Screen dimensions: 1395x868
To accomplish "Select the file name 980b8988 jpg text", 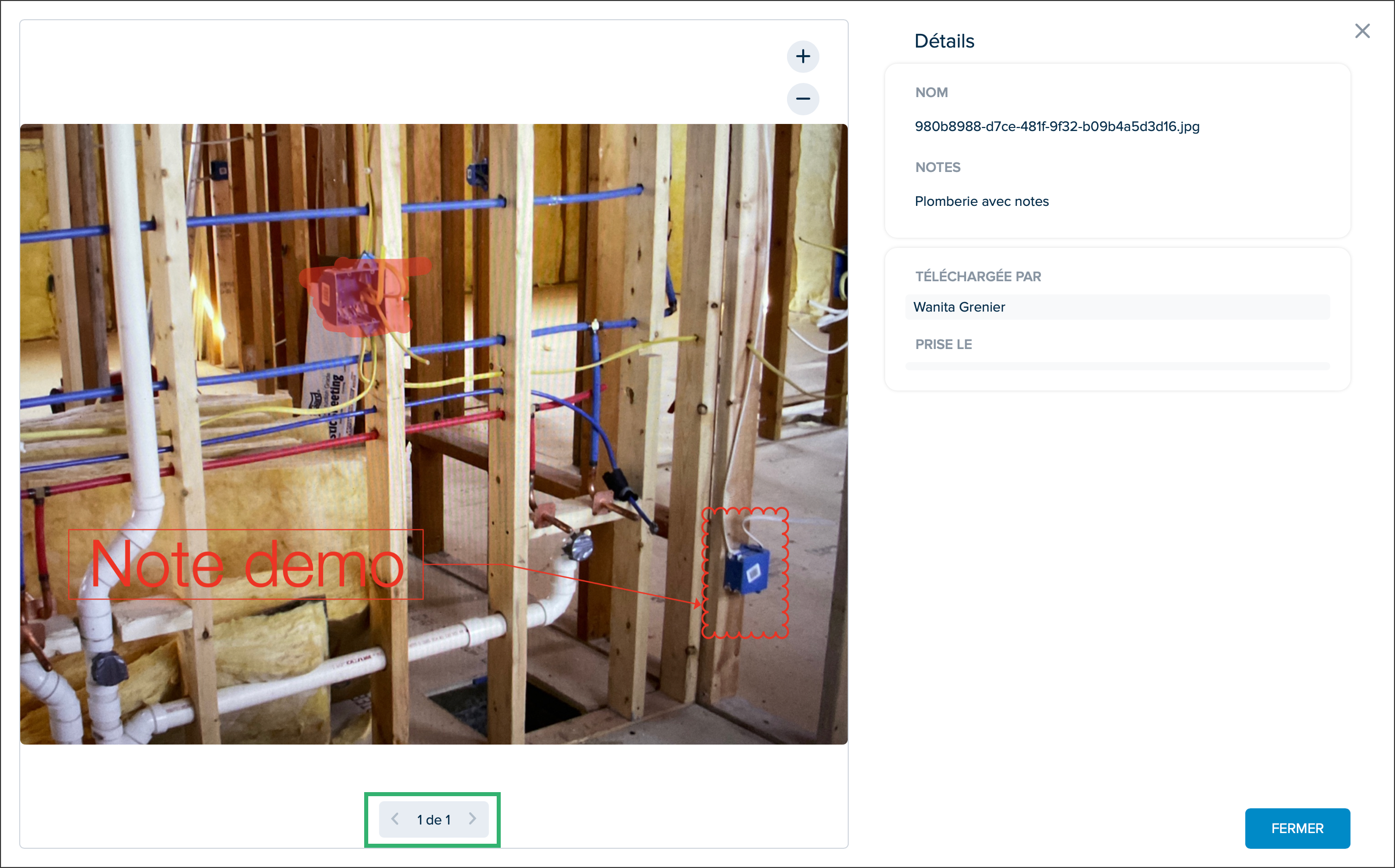I will point(1057,126).
